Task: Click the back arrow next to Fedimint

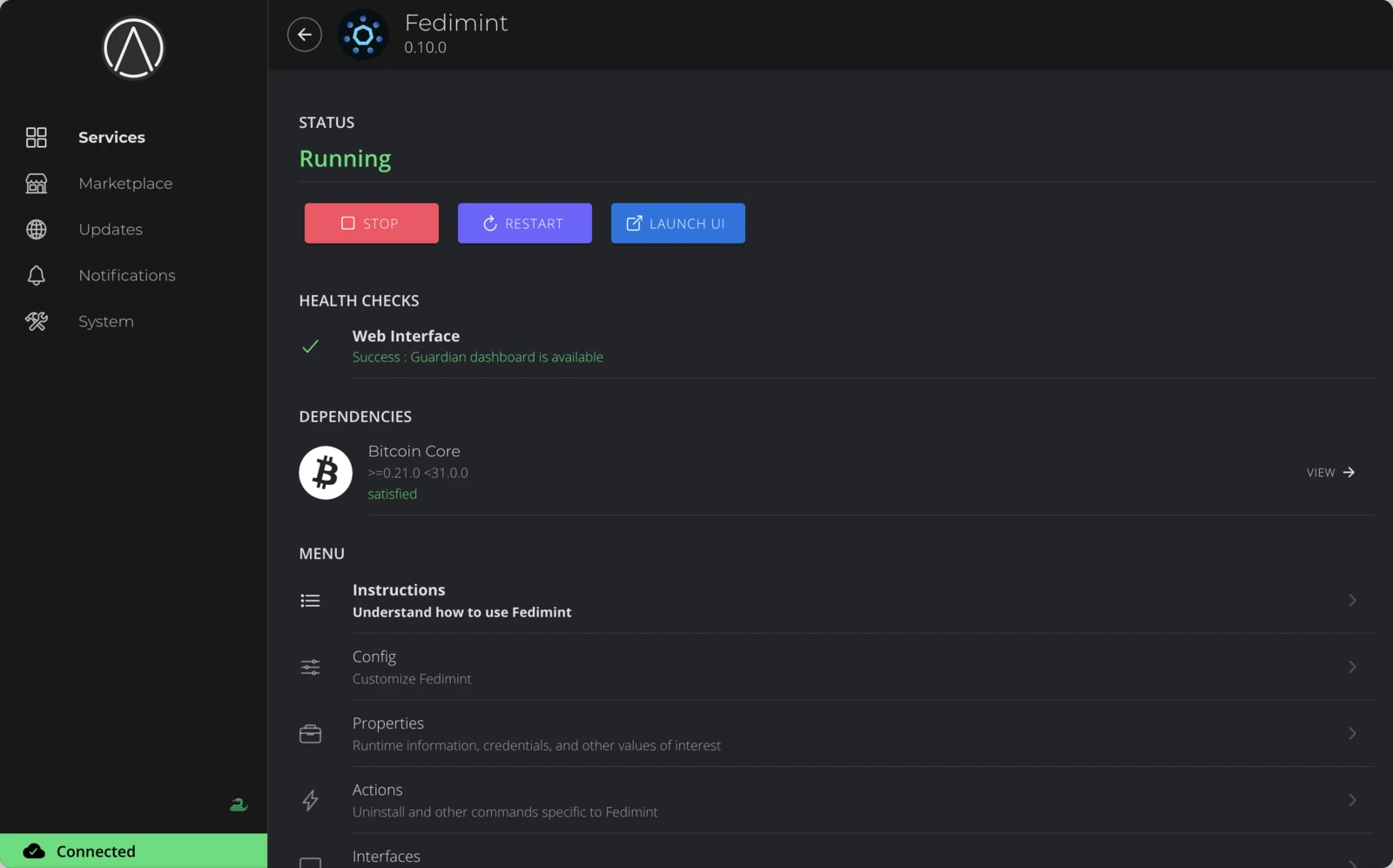Action: point(304,34)
